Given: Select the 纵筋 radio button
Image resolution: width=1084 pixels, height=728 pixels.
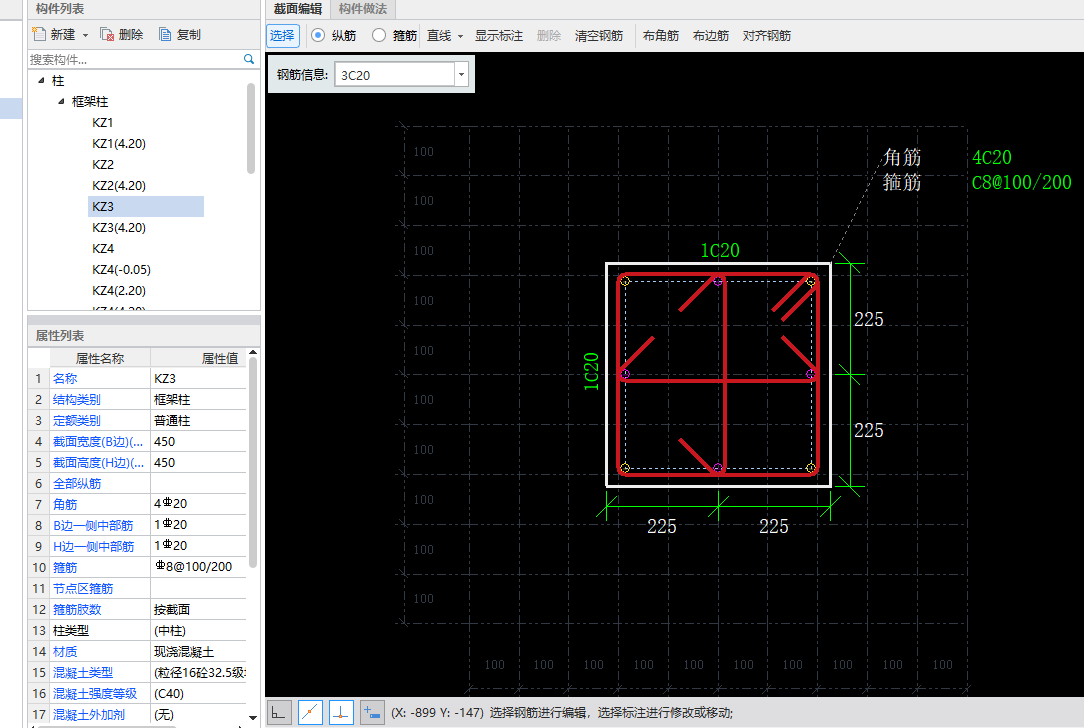Looking at the screenshot, I should tap(318, 35).
